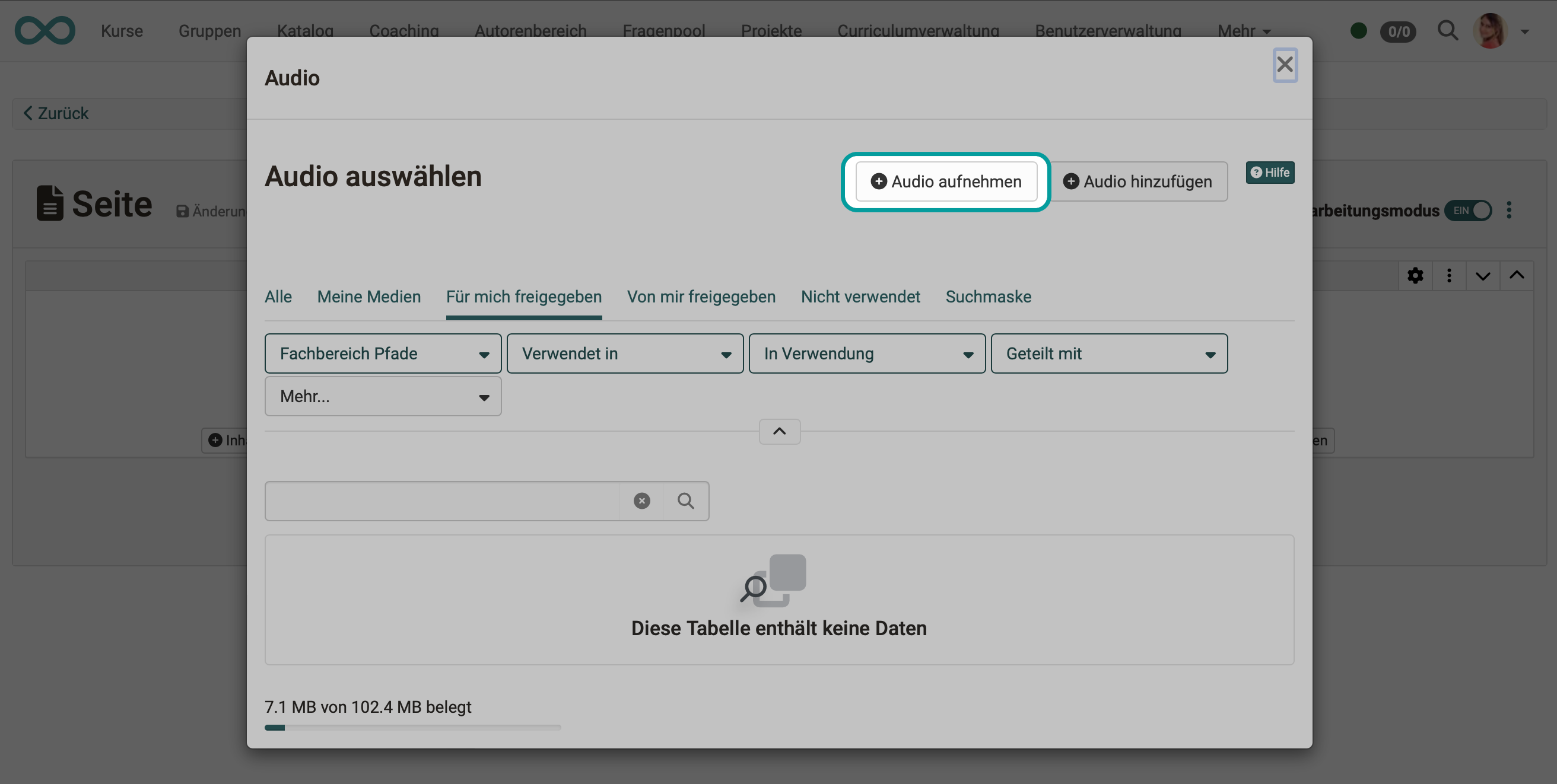The image size is (1557, 784).
Task: Open the Fragenpool menu item
Action: [663, 31]
